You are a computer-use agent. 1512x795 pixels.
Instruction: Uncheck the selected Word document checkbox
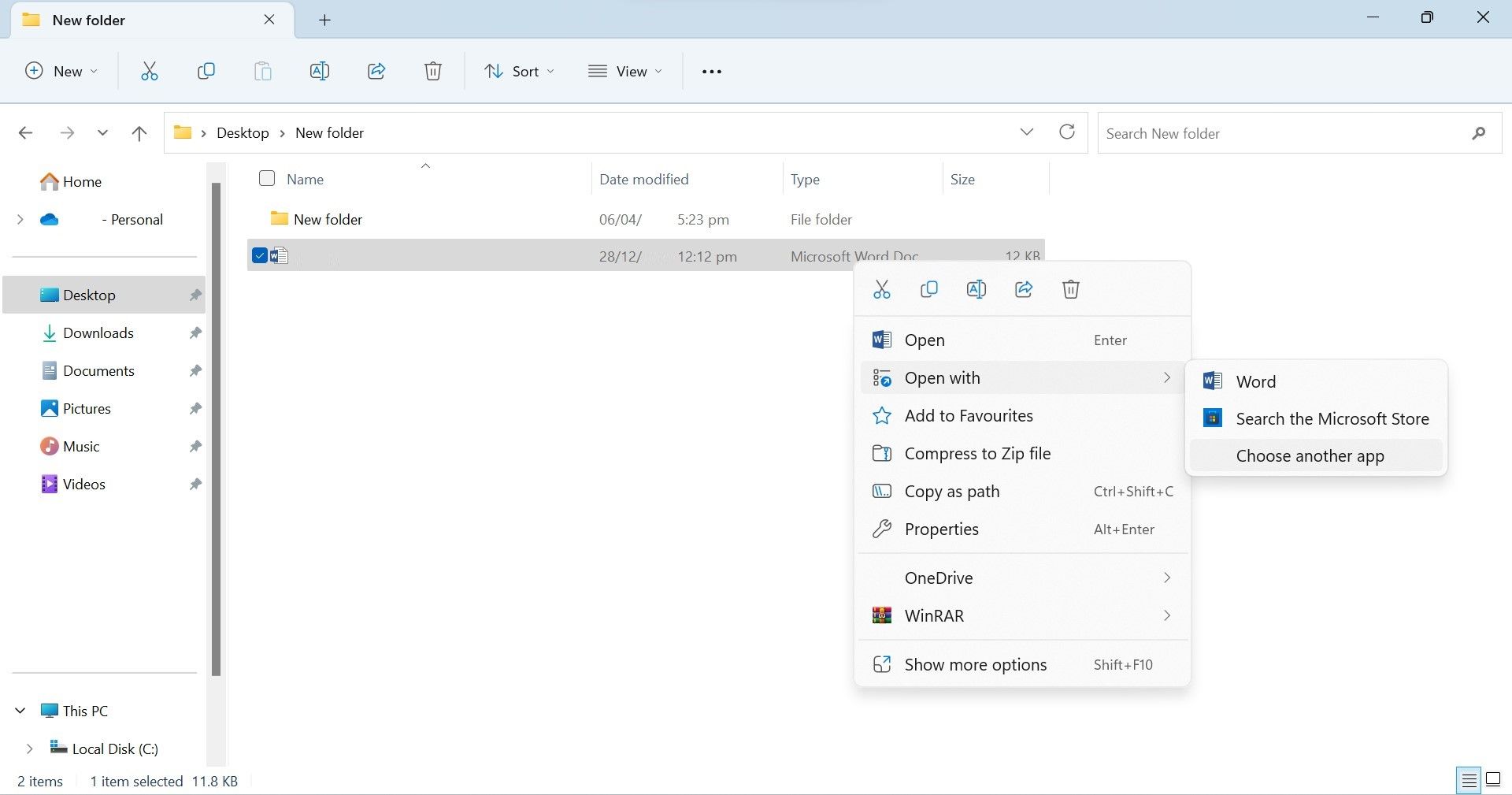point(260,255)
